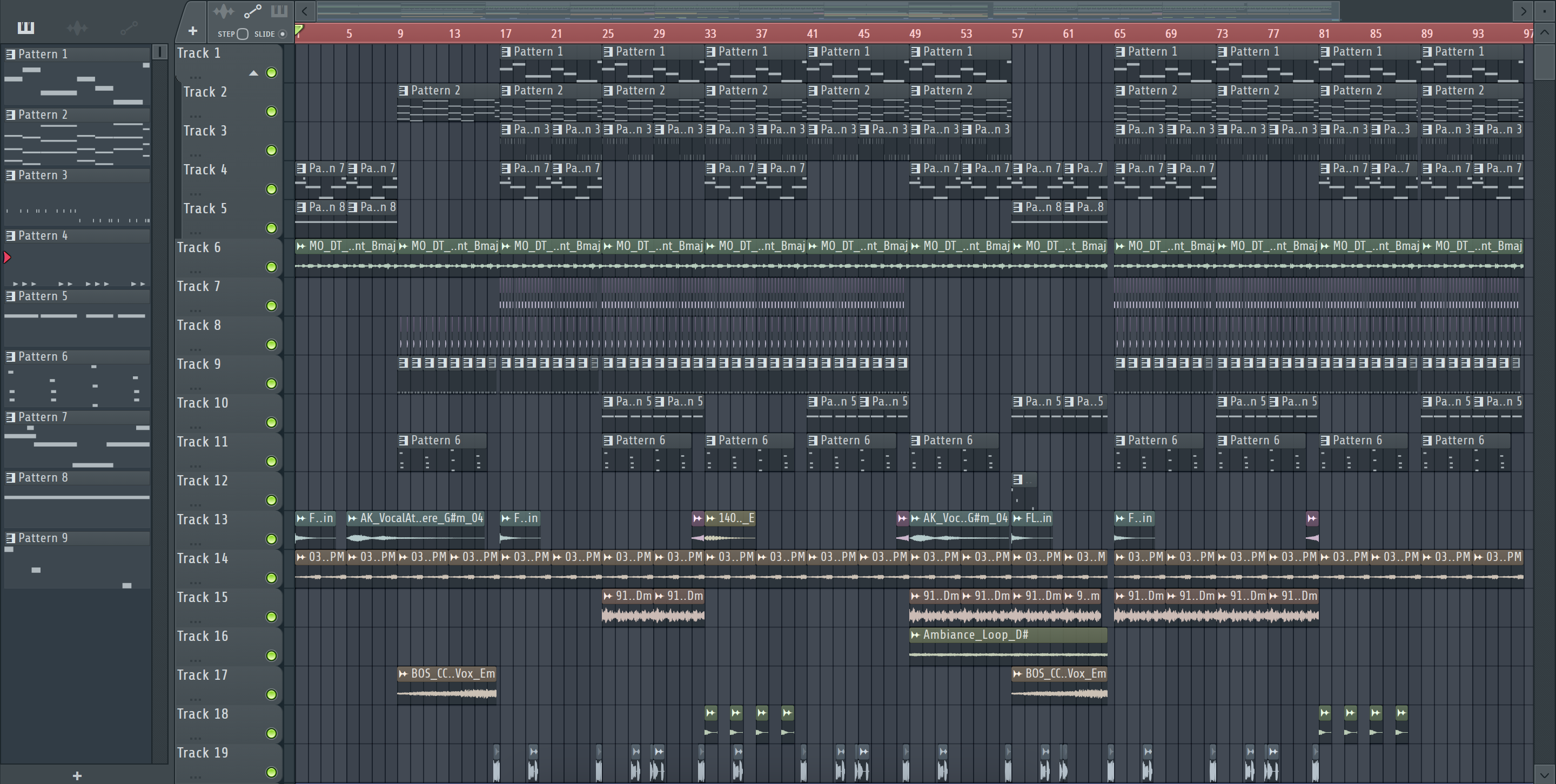Open menu icon of Ambiance_Loop_D# clip

(x=915, y=634)
